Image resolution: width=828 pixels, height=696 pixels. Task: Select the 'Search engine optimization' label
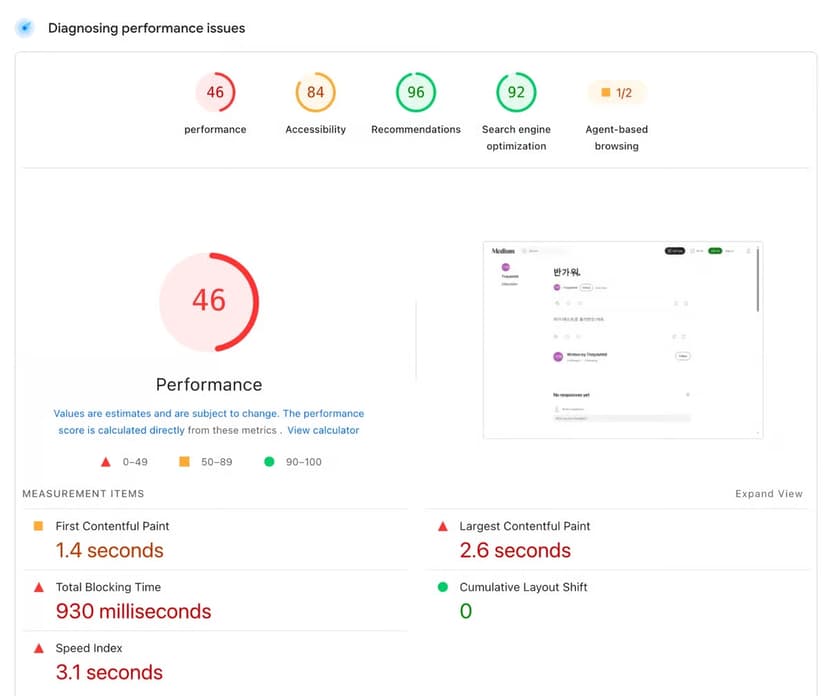(516, 138)
